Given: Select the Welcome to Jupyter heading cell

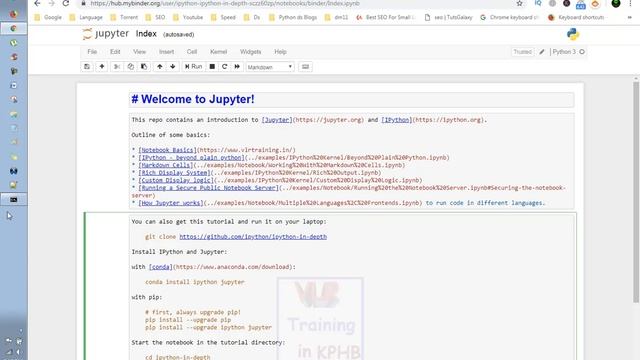Looking at the screenshot, I should [351, 99].
